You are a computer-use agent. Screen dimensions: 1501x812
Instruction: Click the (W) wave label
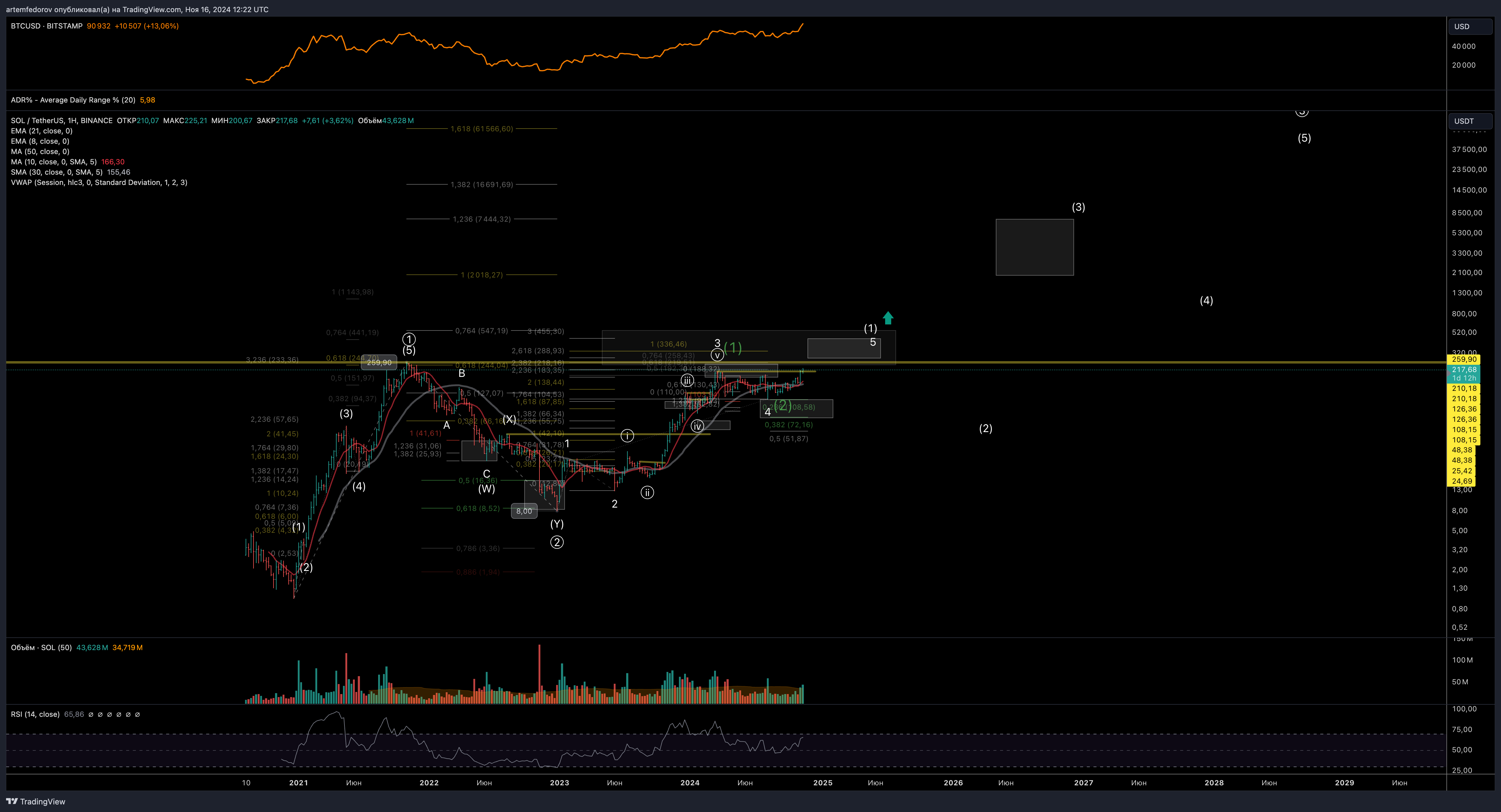coord(487,489)
